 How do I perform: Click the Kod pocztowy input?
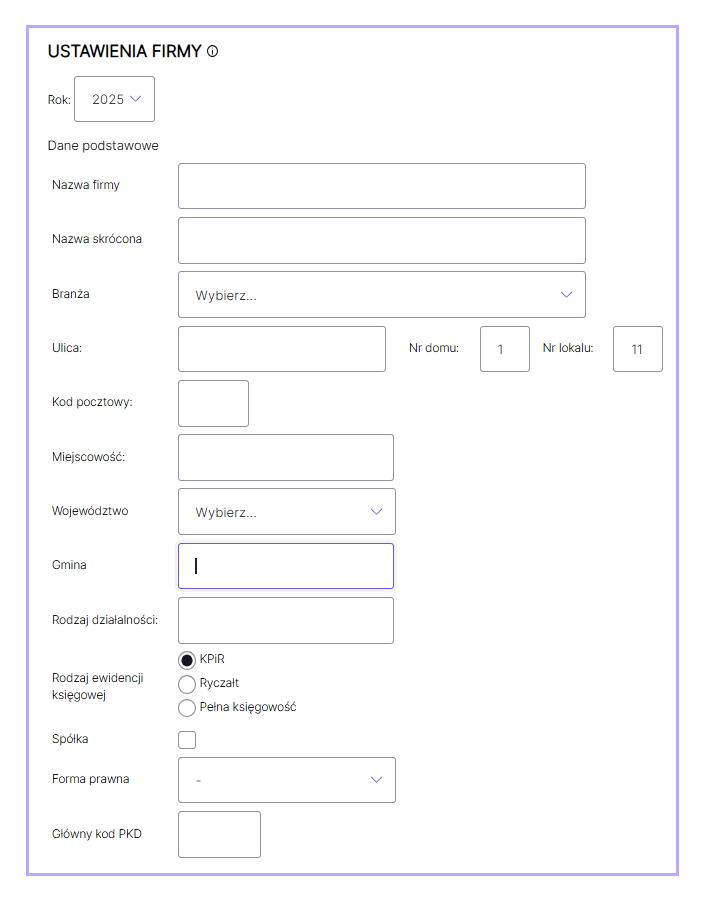[213, 403]
